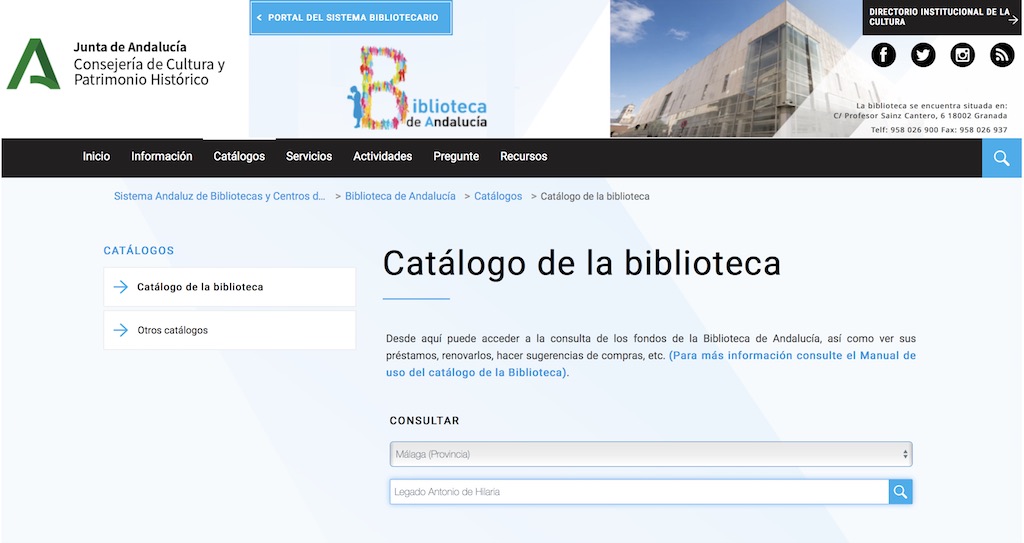The width and height of the screenshot is (1024, 543).
Task: Follow the Biblioteca de Andalucía breadcrumb
Action: coord(400,196)
